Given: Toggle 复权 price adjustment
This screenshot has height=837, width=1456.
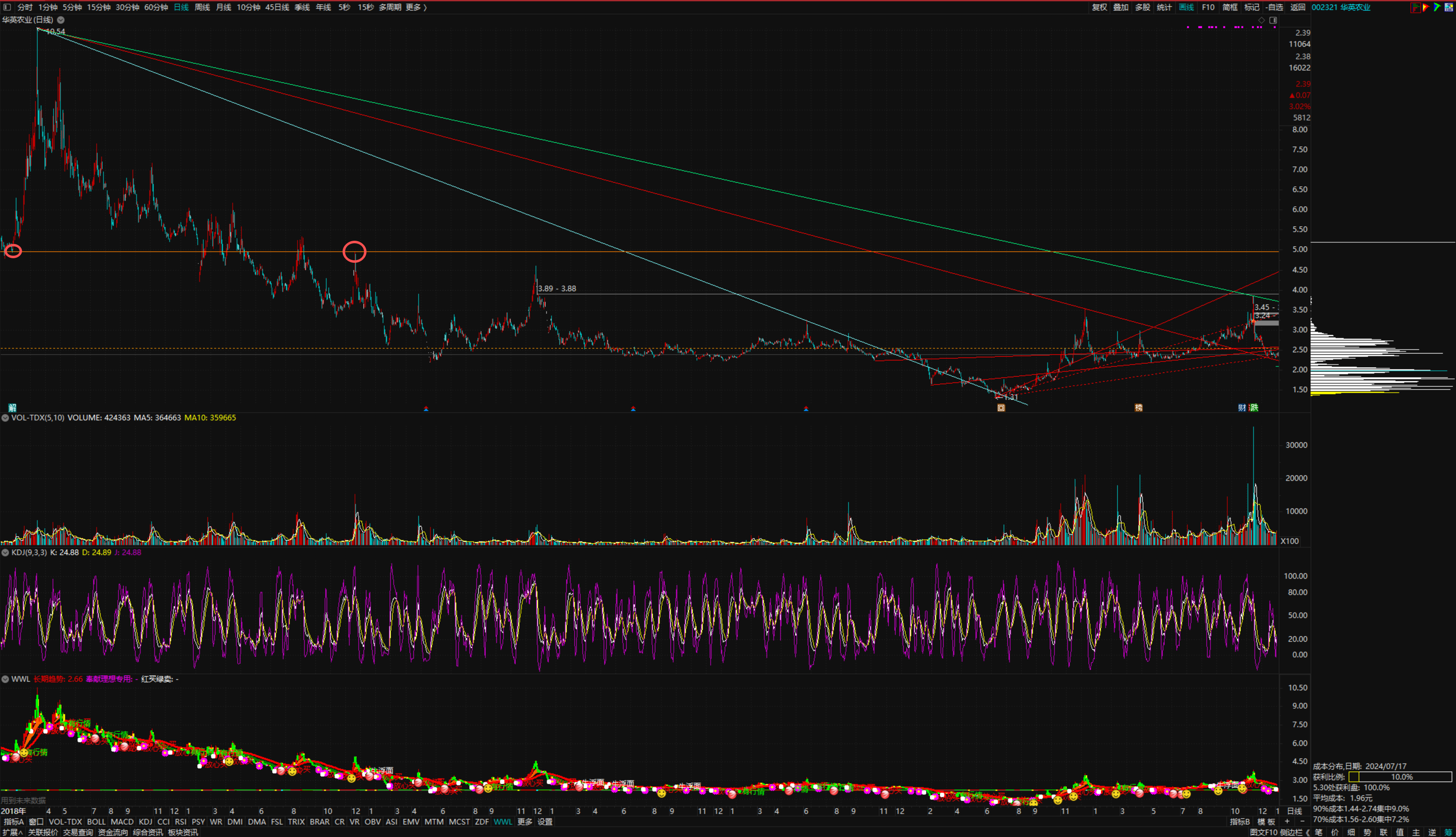Looking at the screenshot, I should 1099,7.
